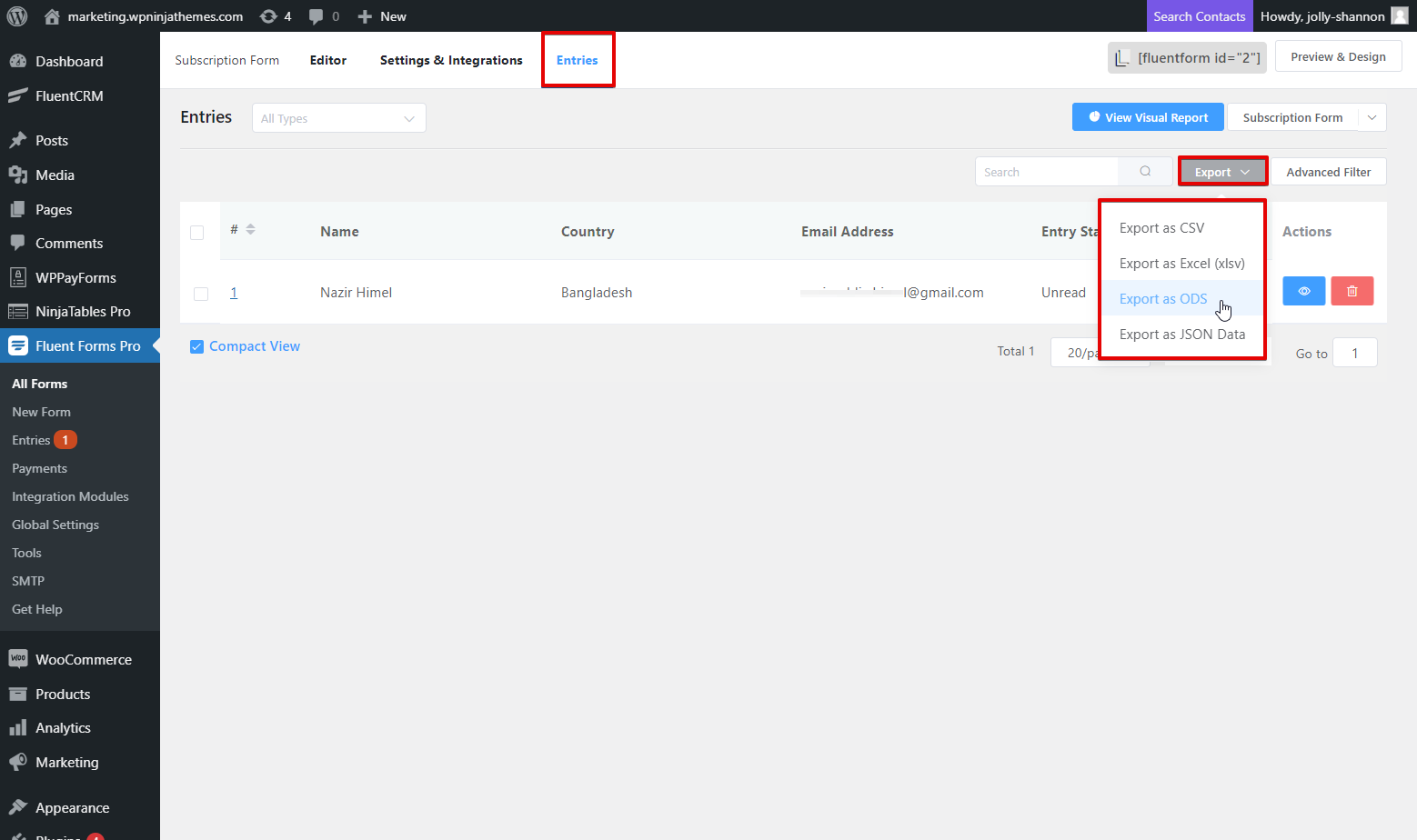Click the Unread entry status cell

click(1063, 293)
